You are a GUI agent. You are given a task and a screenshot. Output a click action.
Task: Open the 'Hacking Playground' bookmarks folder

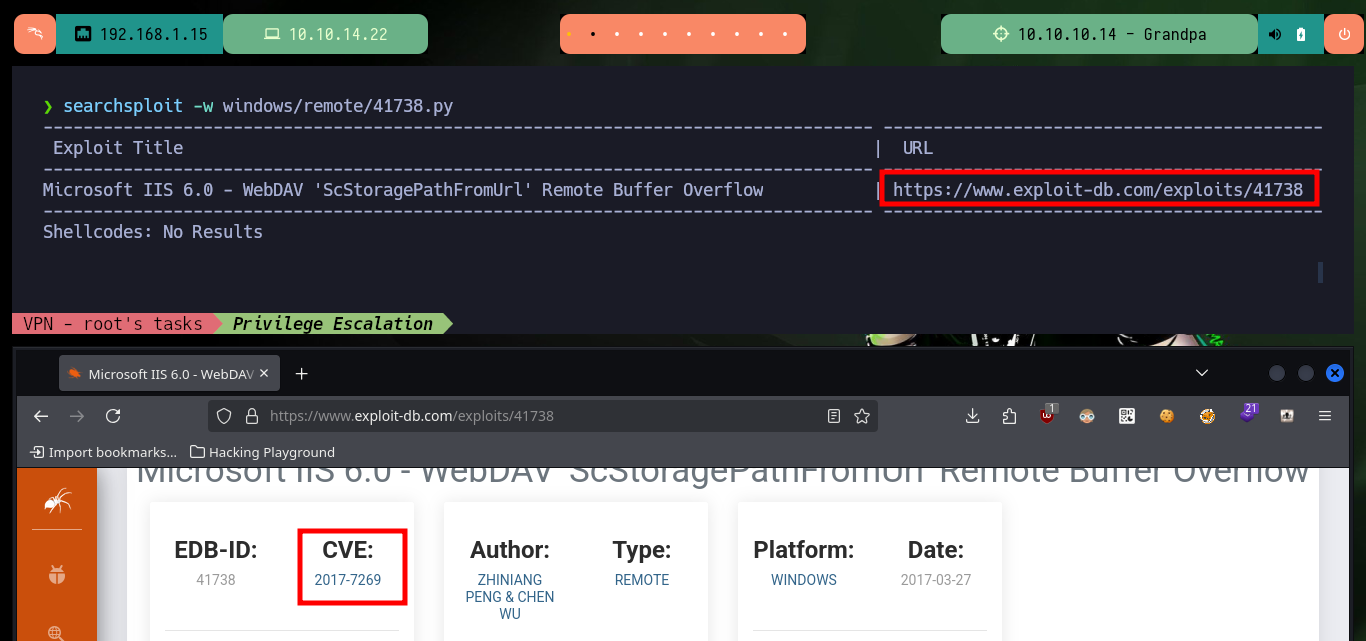click(262, 452)
